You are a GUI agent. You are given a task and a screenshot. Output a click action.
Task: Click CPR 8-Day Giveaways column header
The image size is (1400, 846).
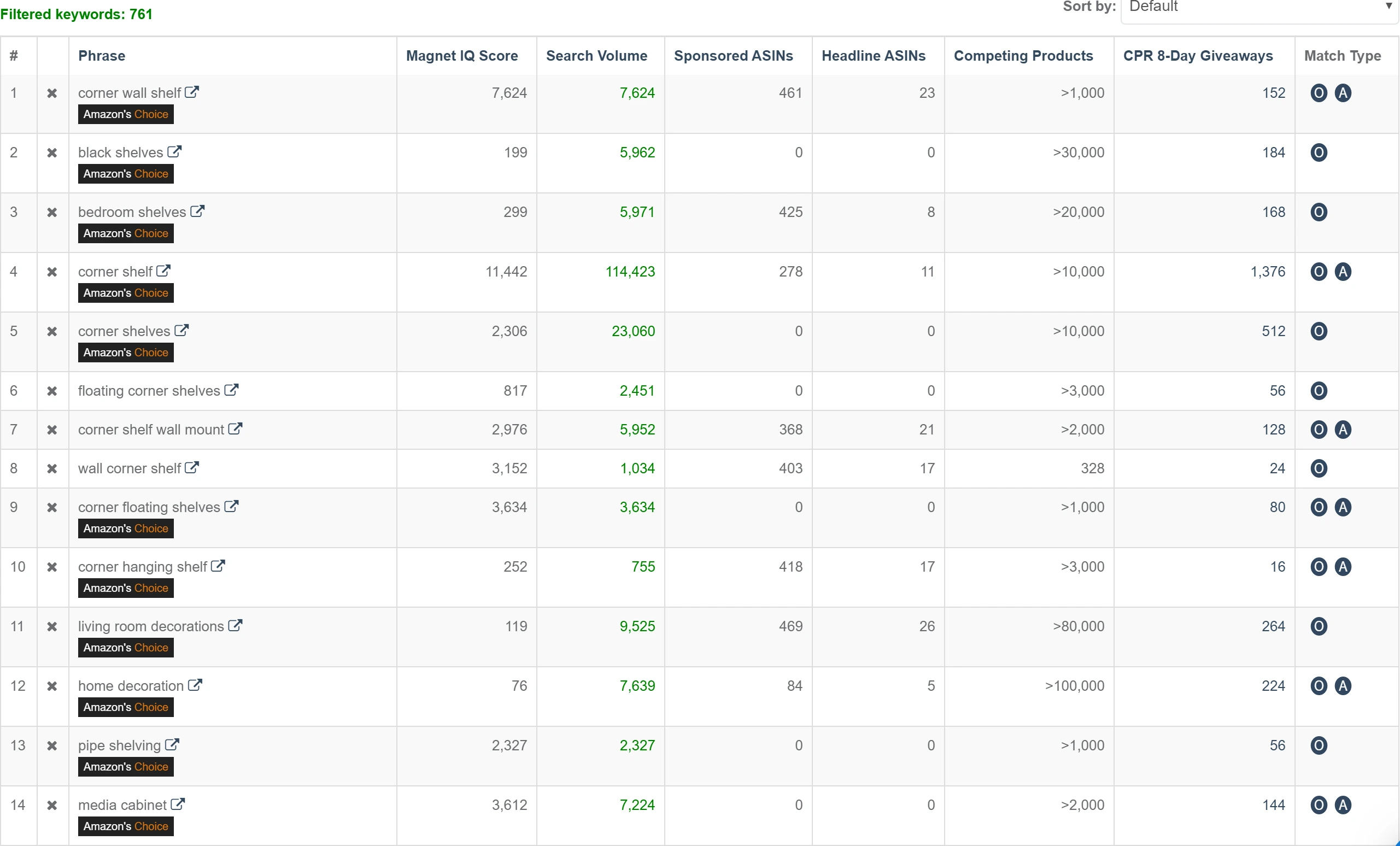pos(1198,56)
